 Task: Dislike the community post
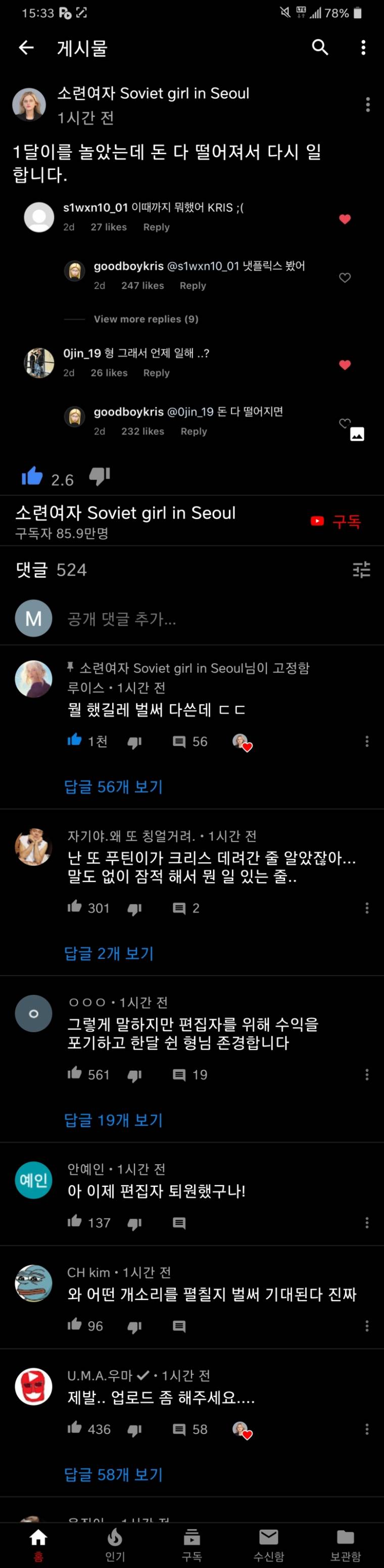100,476
